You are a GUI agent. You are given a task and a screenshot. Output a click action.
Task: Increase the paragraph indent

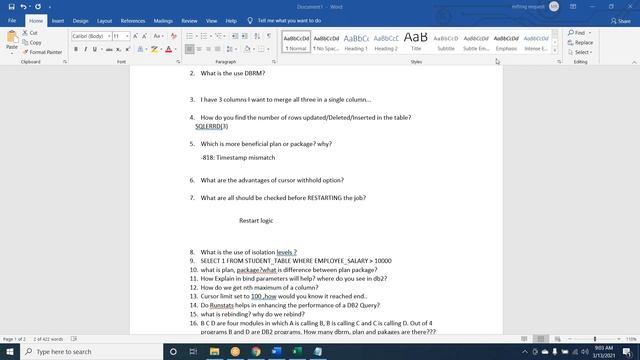[x=244, y=36]
